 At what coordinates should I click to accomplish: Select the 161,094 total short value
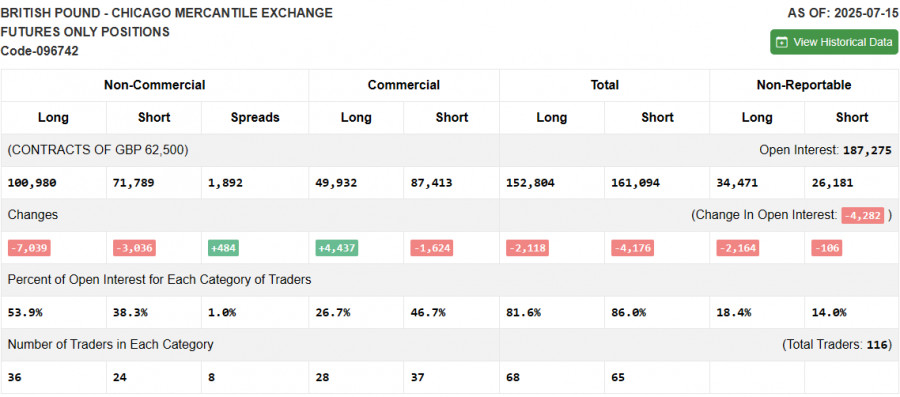pos(629,183)
